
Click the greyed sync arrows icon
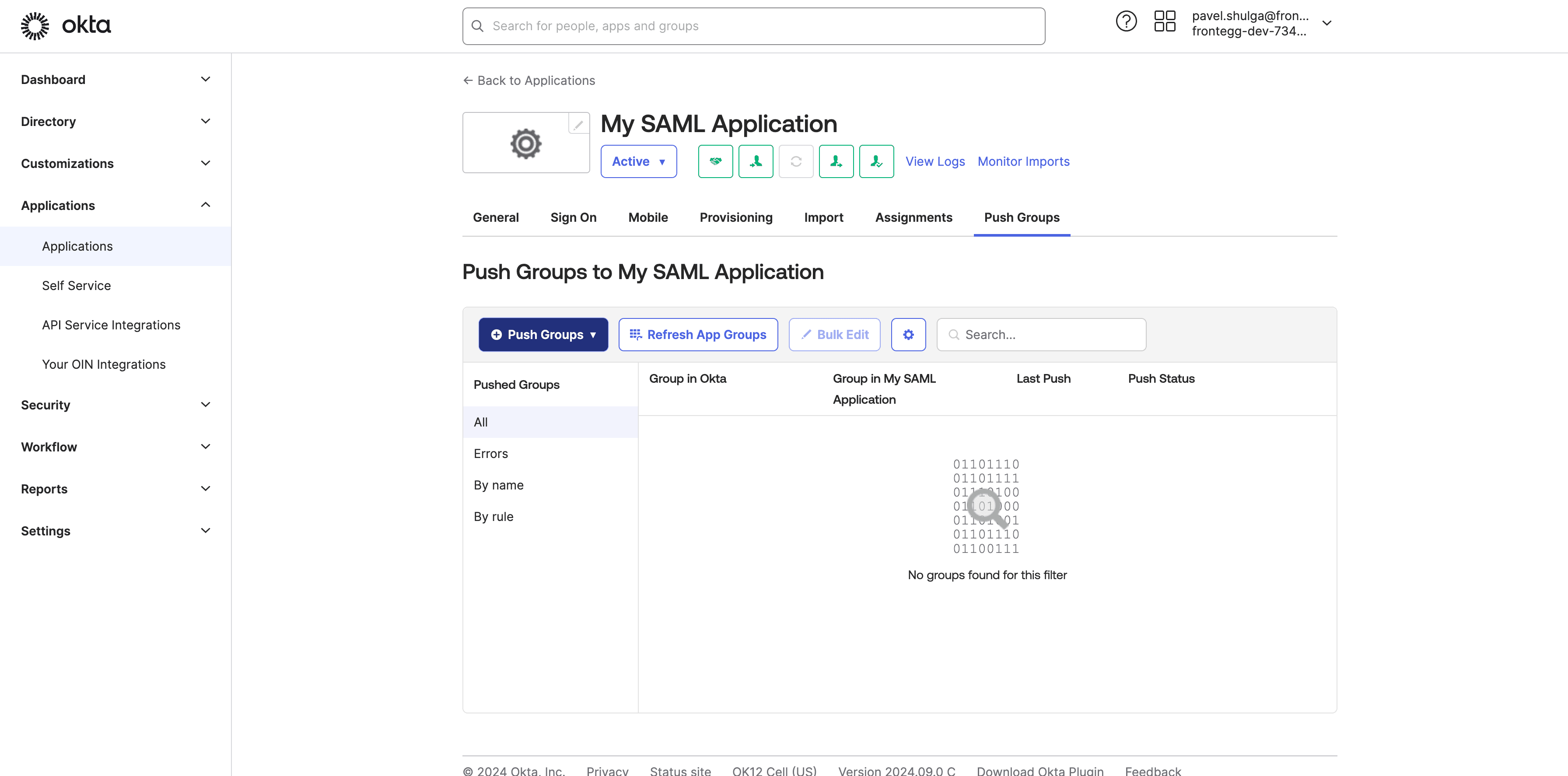coord(795,161)
